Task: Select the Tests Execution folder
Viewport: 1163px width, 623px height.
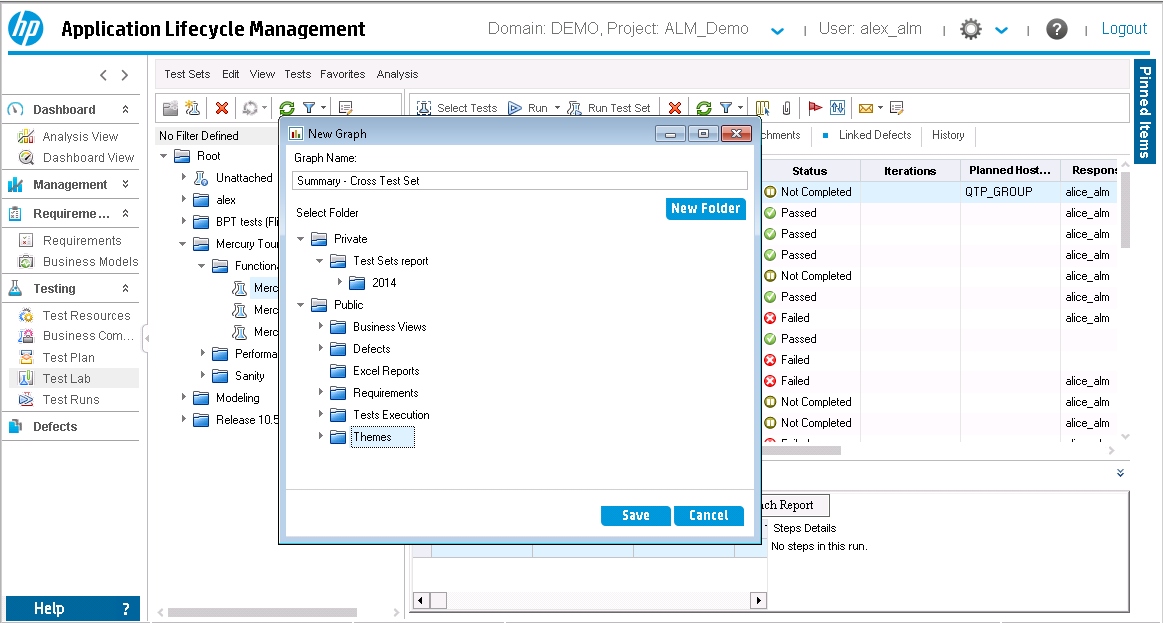Action: pos(391,415)
